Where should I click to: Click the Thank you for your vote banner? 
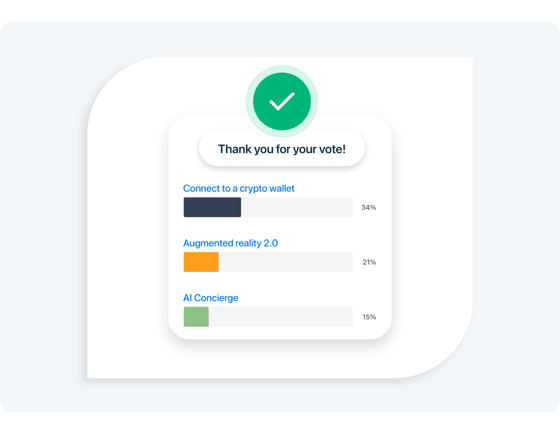click(x=282, y=149)
